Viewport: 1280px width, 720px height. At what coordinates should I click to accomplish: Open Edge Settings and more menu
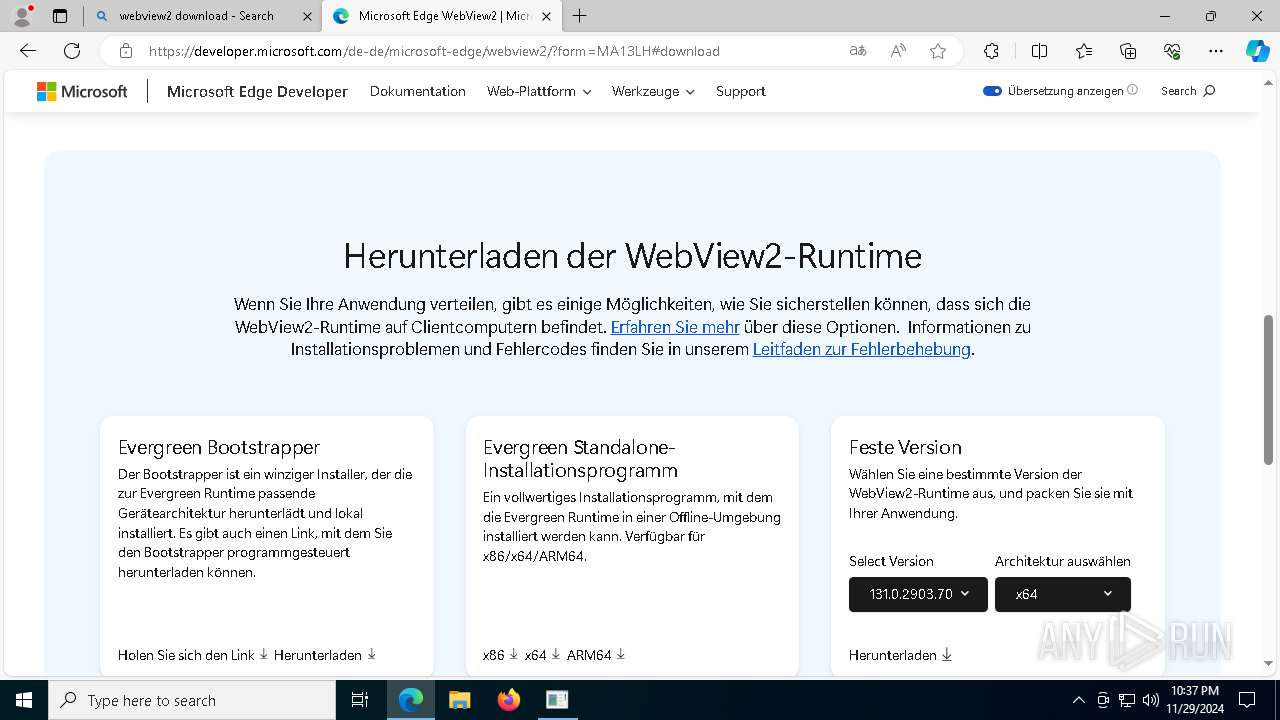coord(1216,51)
